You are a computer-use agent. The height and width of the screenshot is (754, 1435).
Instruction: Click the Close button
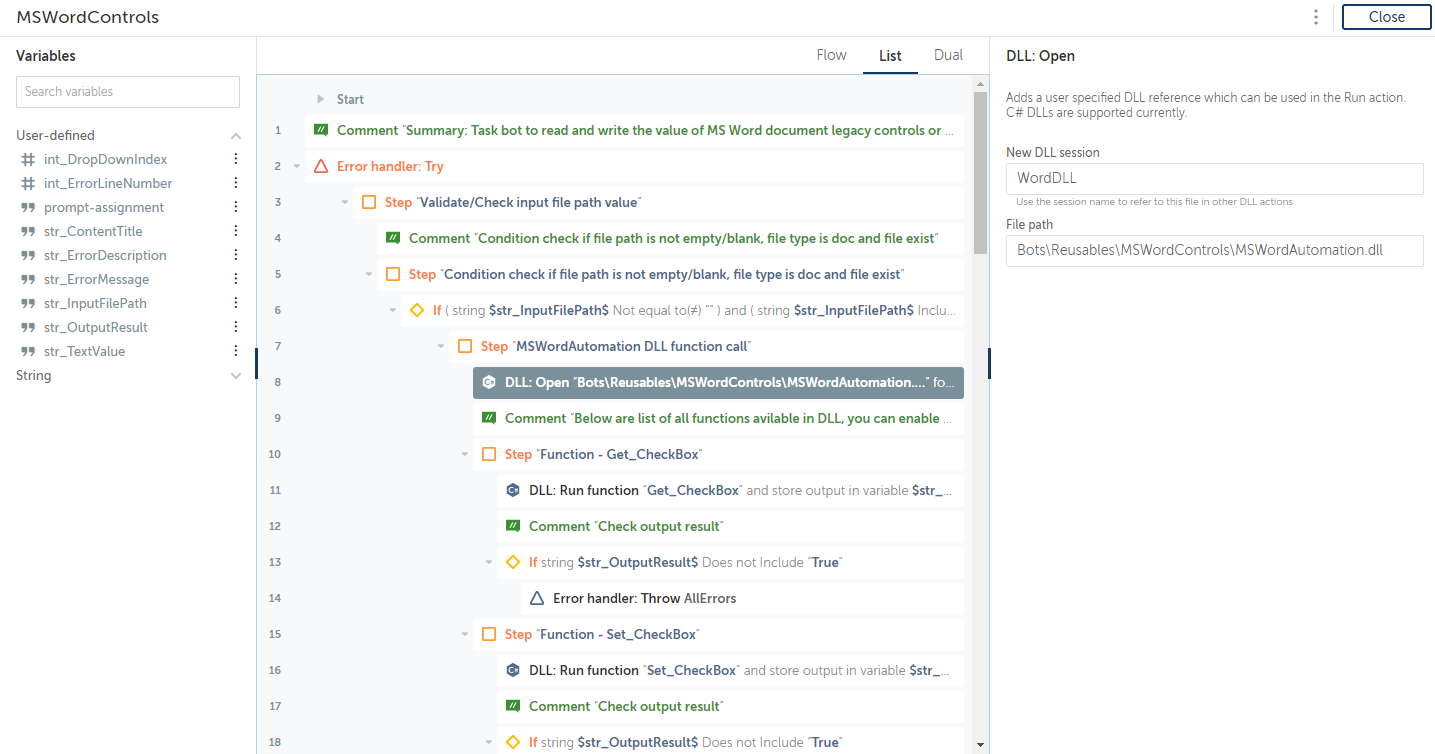1386,17
